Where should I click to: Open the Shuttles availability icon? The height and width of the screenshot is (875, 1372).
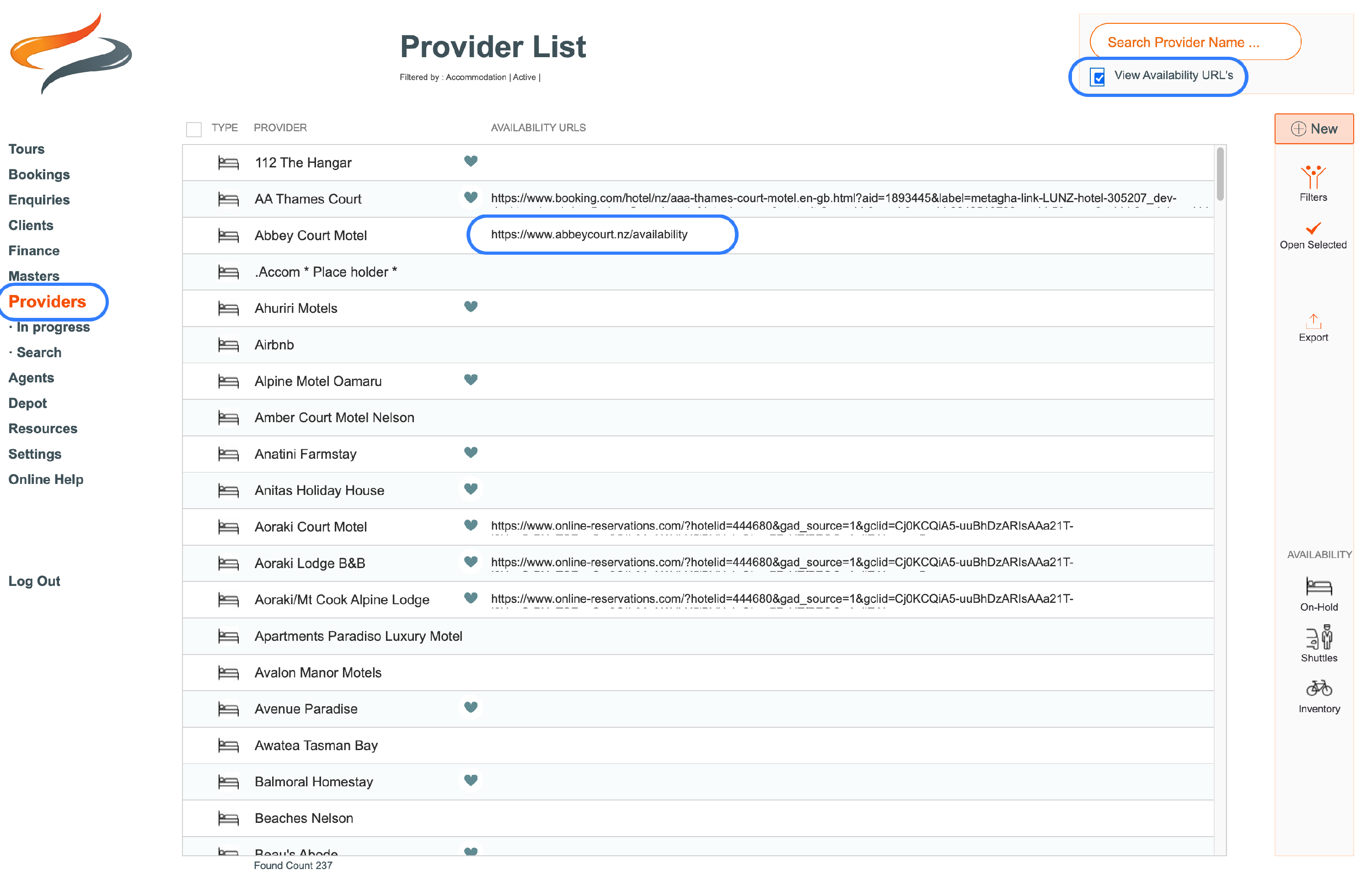pos(1318,638)
